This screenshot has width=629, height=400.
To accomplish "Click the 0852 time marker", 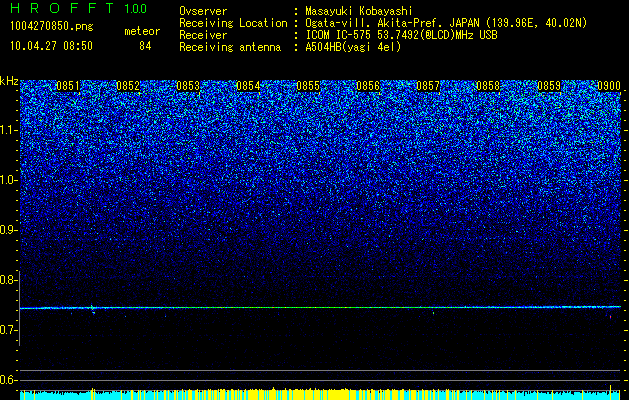I will tap(128, 86).
